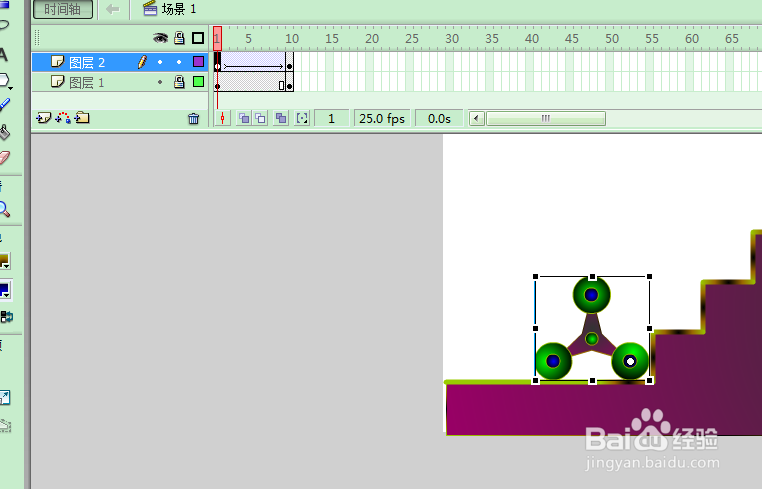The height and width of the screenshot is (489, 762).
Task: Lock 图层 2 using its lock dot
Action: 179,62
